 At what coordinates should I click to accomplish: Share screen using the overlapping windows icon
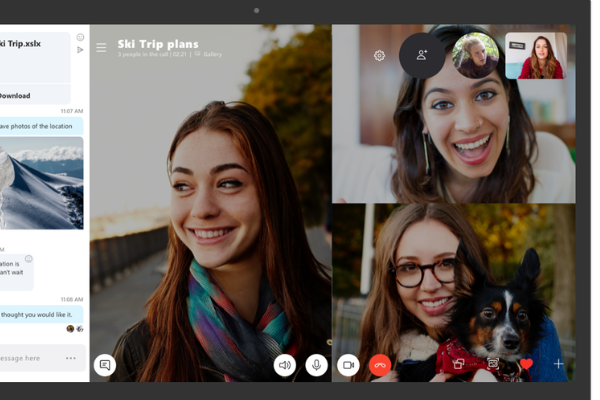click(458, 364)
